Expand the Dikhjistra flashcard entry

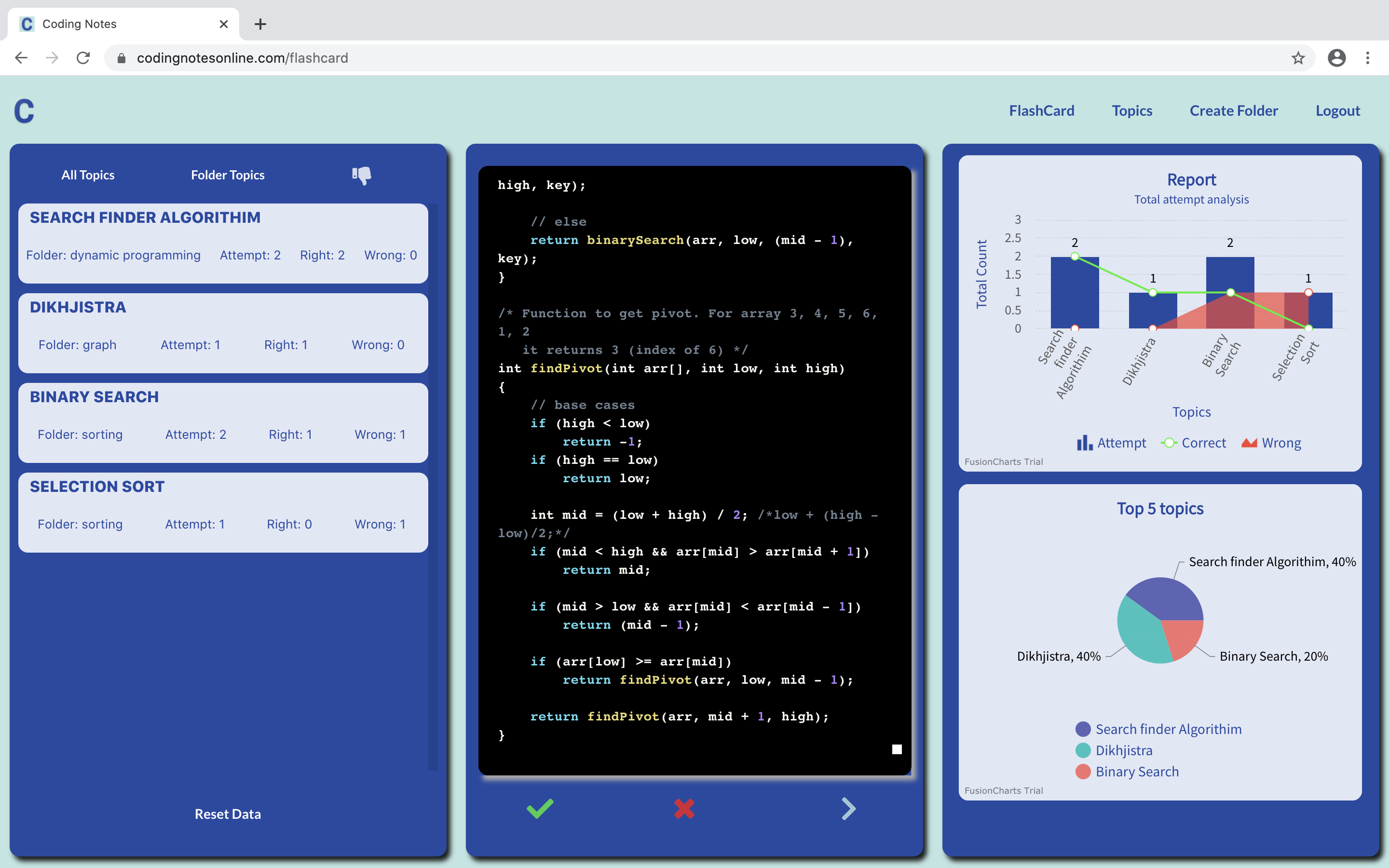[x=223, y=333]
